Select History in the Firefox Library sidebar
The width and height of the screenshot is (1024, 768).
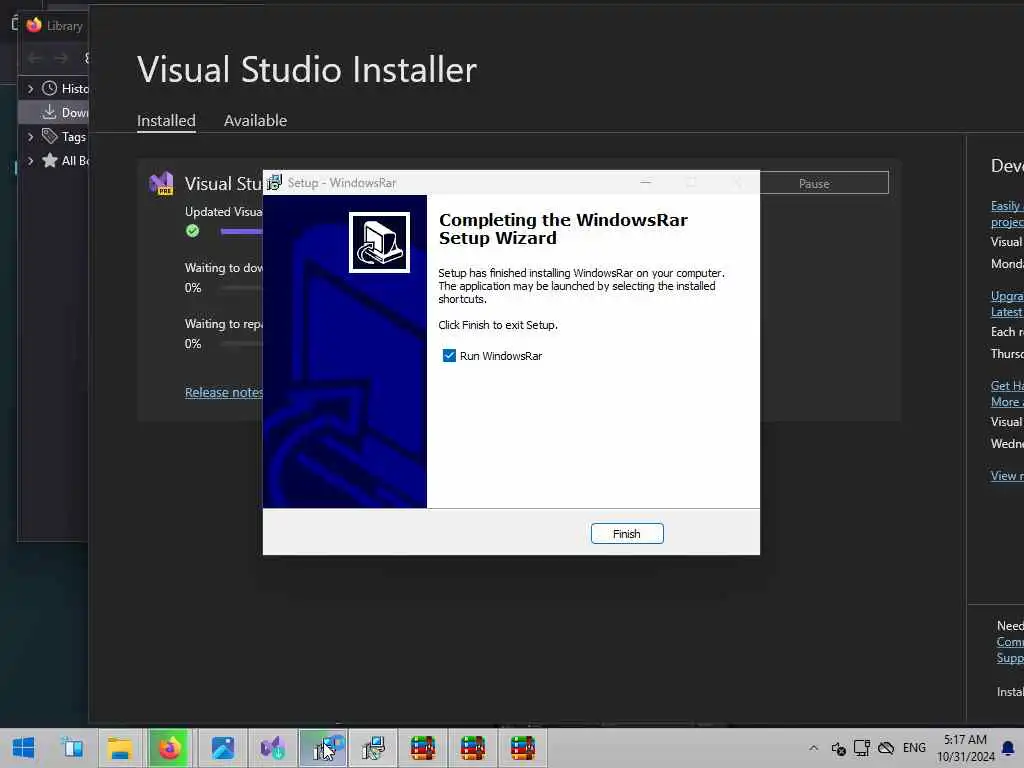point(74,89)
